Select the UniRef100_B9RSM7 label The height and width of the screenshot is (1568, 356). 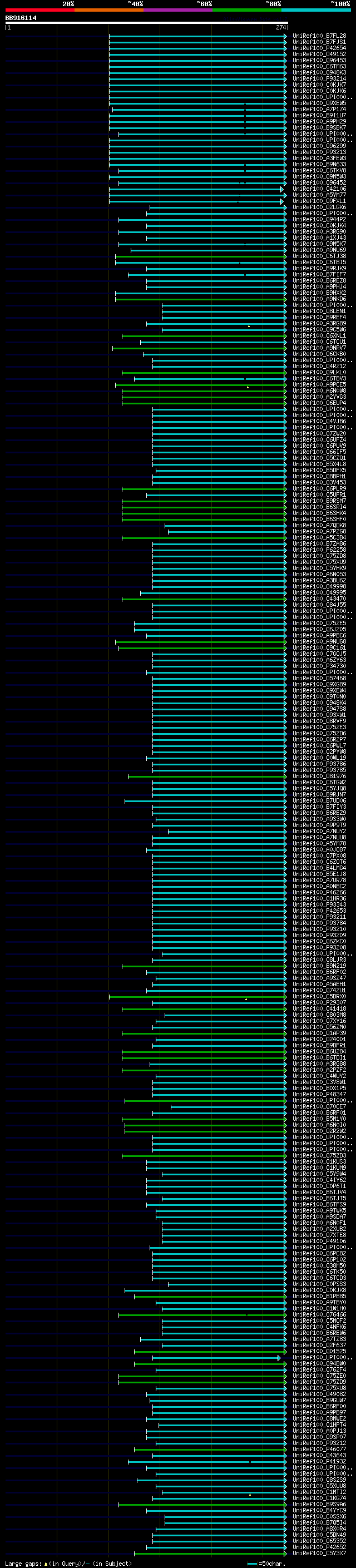pos(319,501)
